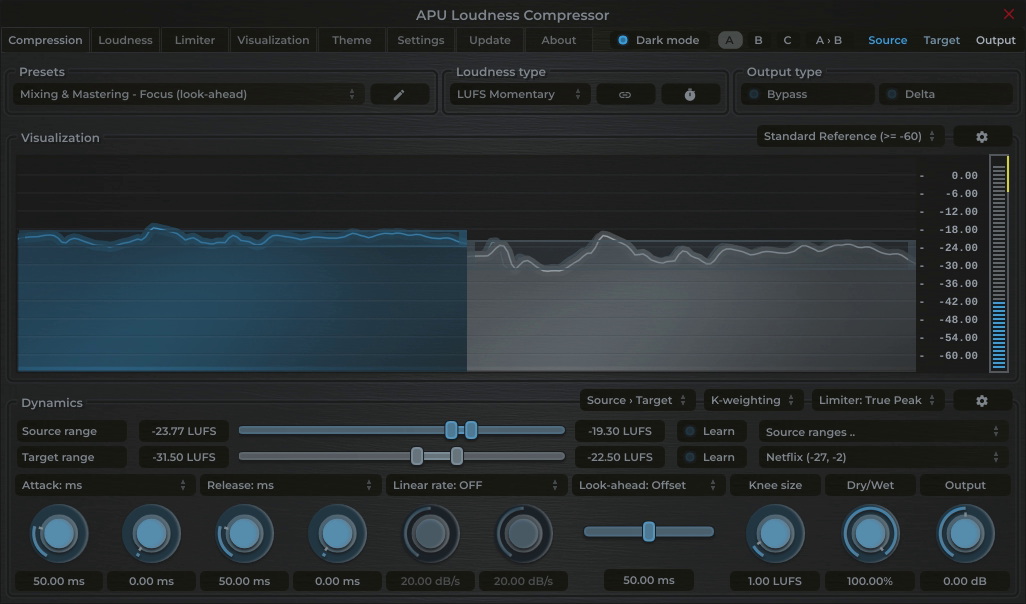The image size is (1026, 604).
Task: Open the Standard Reference dropdown
Action: pyautogui.click(x=848, y=135)
